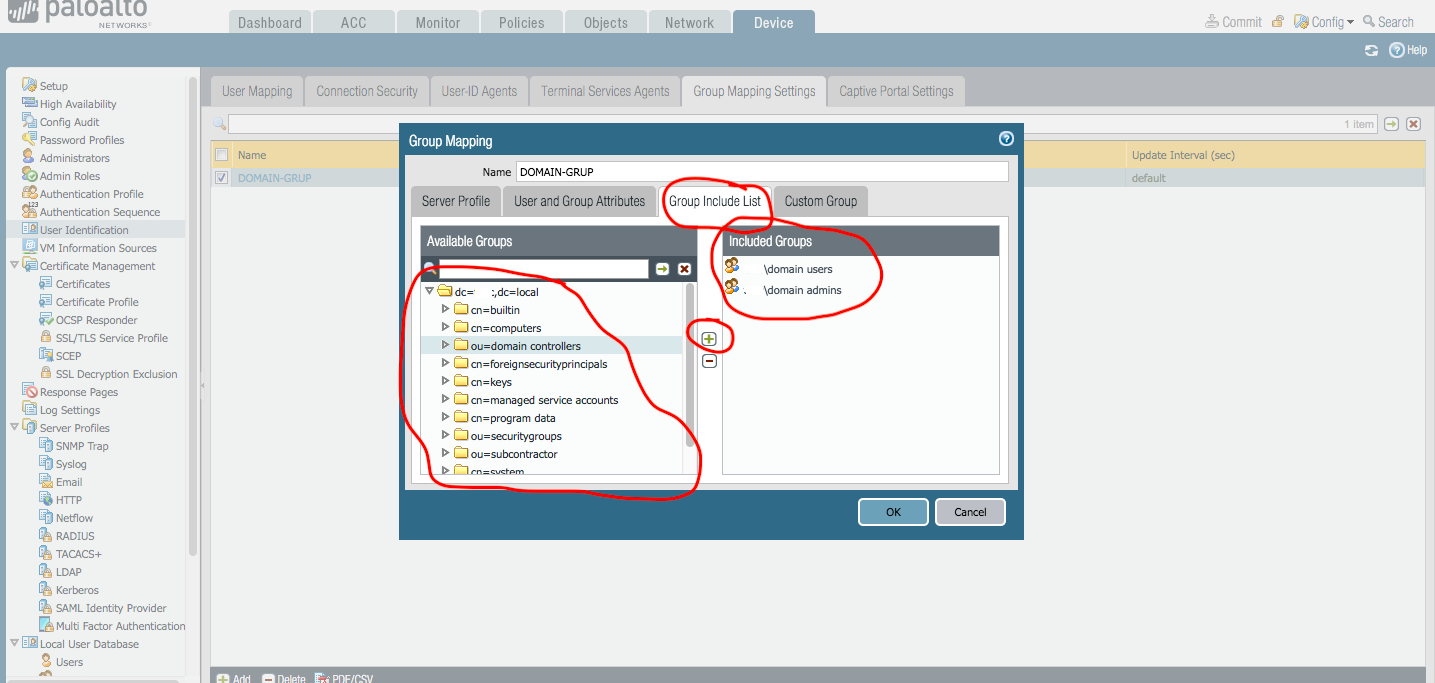Click the minus remove-group icon

pyautogui.click(x=709, y=361)
